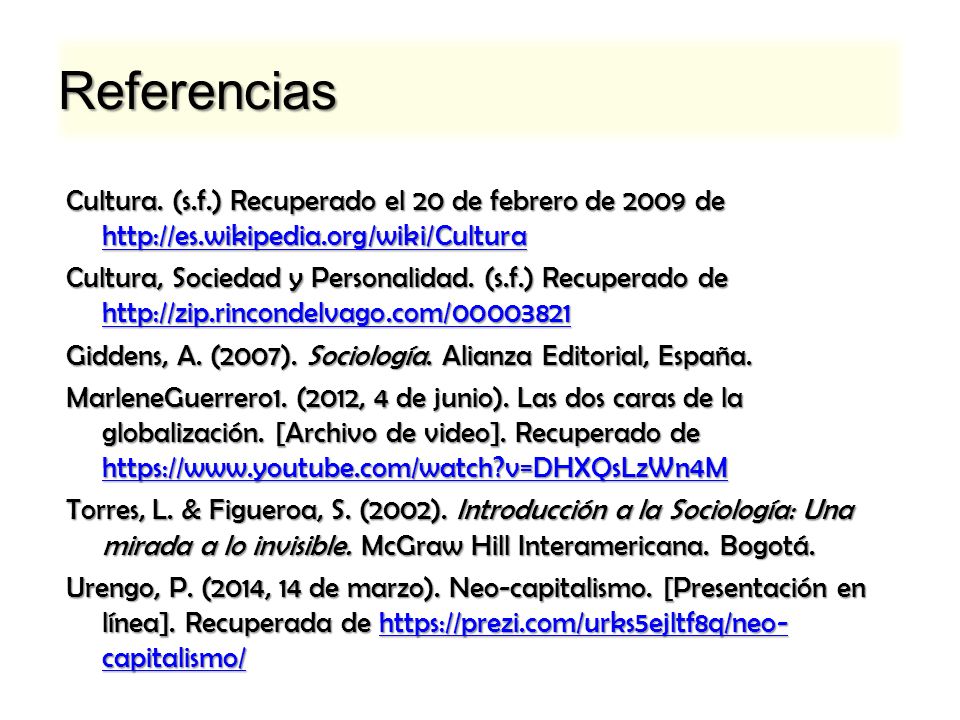Viewport: 960px width, 720px height.
Task: Open the YouTube watch?v=DHXQsLzWn4M link
Action: 415,468
